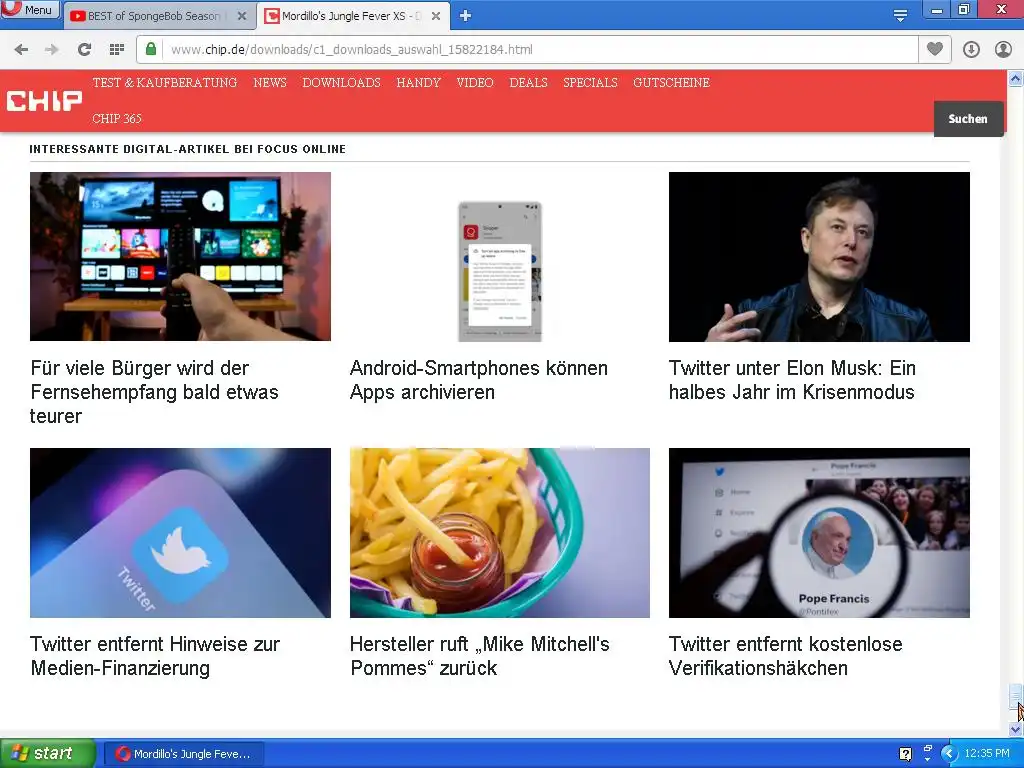Open 'Android-Smartphones können Apps archivieren' headline

point(479,380)
